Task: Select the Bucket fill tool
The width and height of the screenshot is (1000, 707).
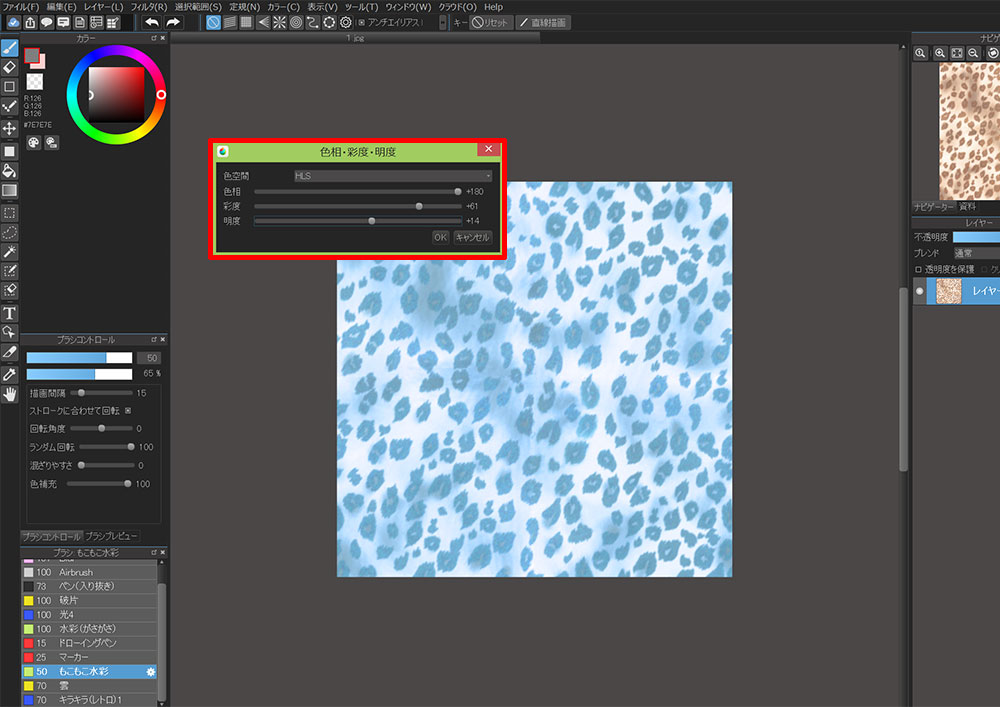Action: (x=9, y=171)
